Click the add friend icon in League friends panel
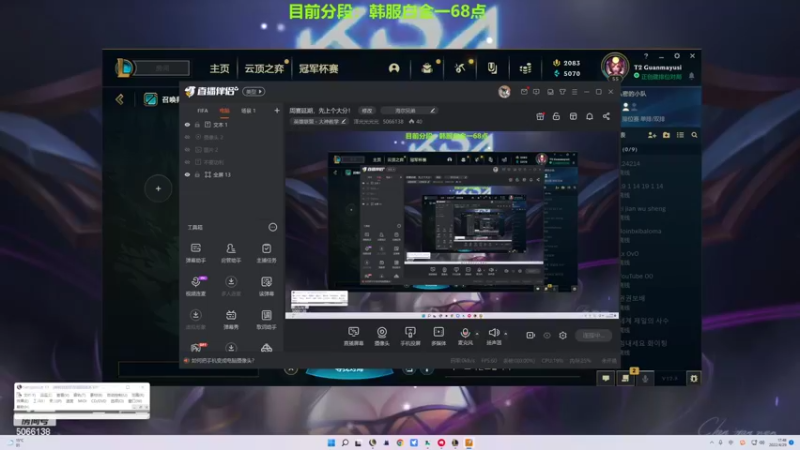The width and height of the screenshot is (800, 450). pos(652,135)
